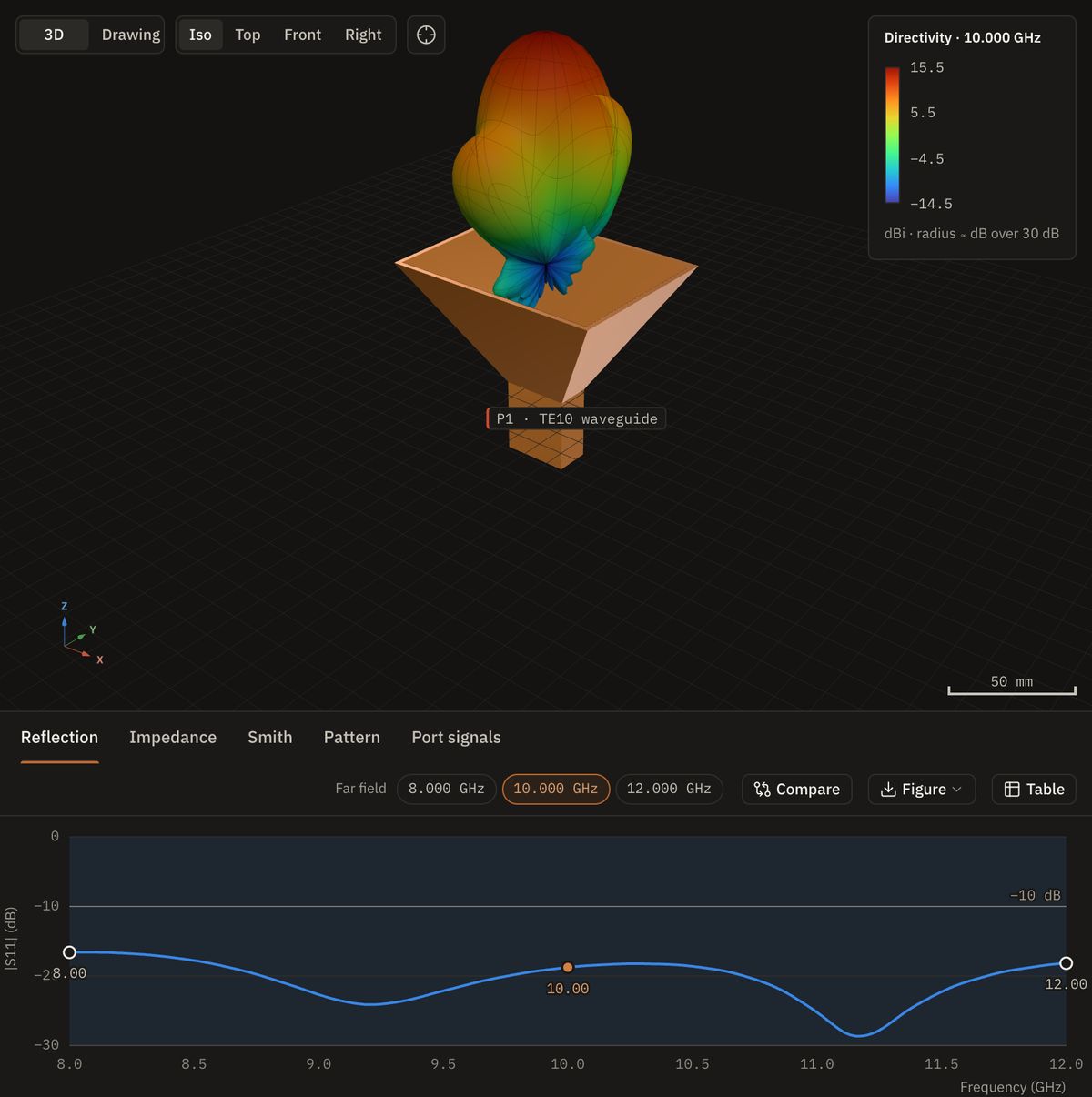1092x1097 pixels.
Task: Open the Impedance tab
Action: coord(173,738)
